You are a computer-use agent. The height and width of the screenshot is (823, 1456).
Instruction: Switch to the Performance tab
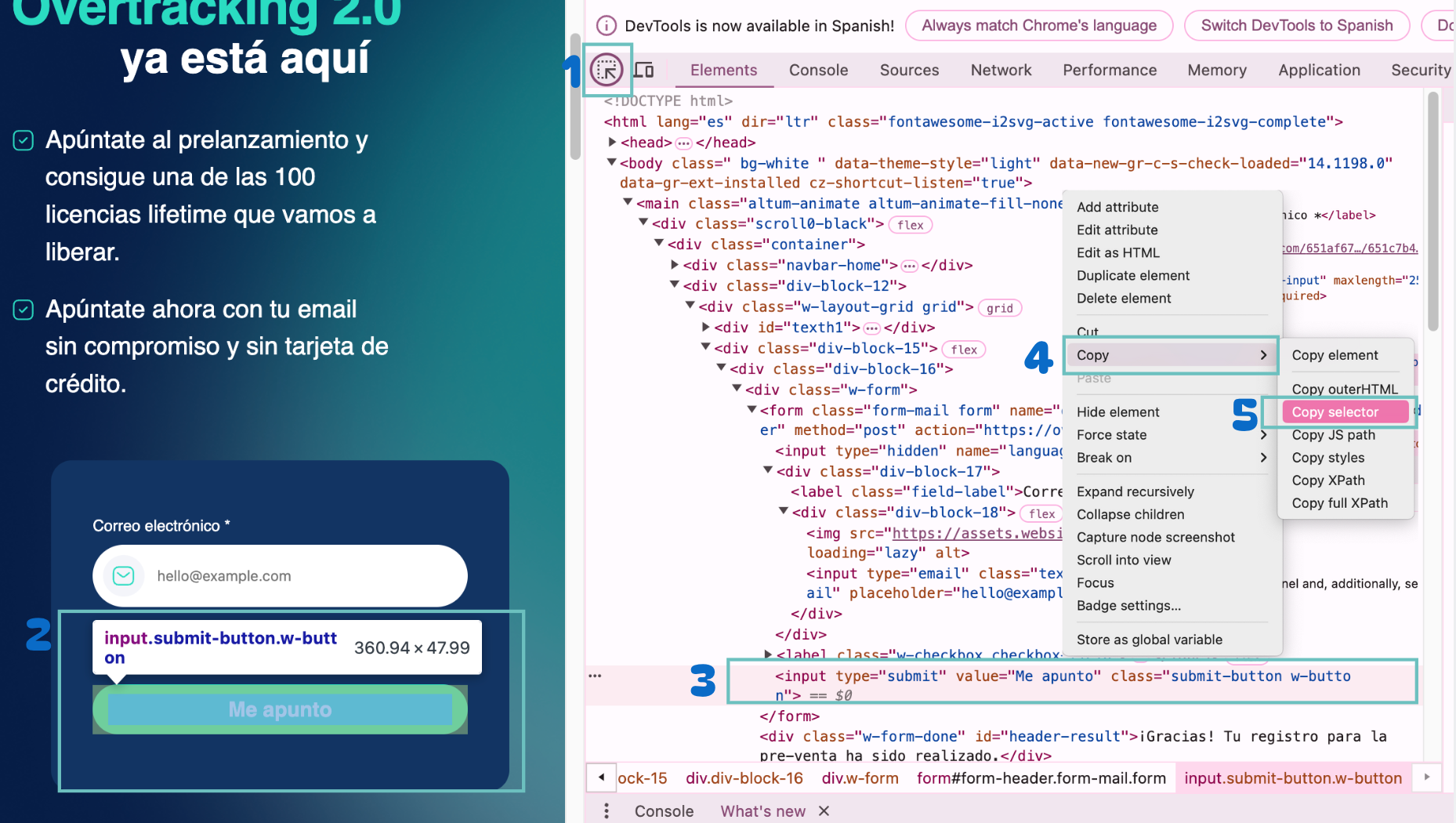coord(1110,70)
